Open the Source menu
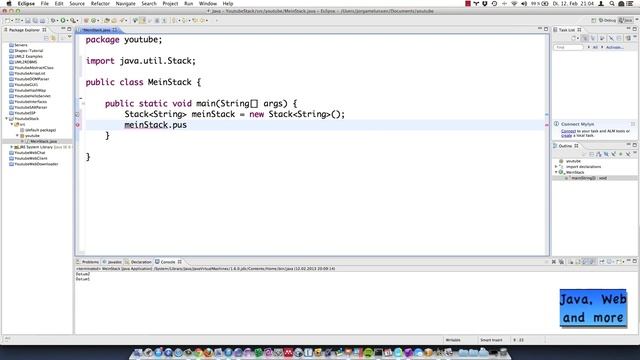Screen dimensions: 640x360 [77, 3]
